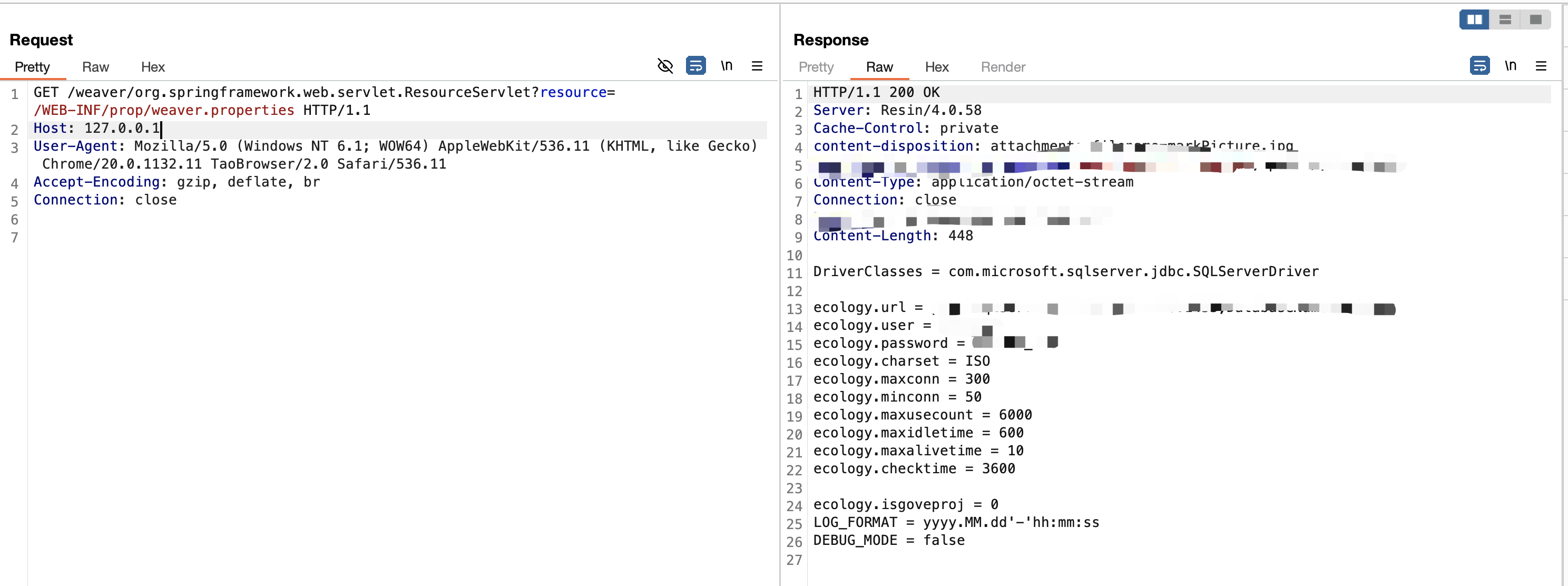This screenshot has height=586, width=1568.
Task: Click ecology.isgoveproj = 0 line
Action: 906,504
